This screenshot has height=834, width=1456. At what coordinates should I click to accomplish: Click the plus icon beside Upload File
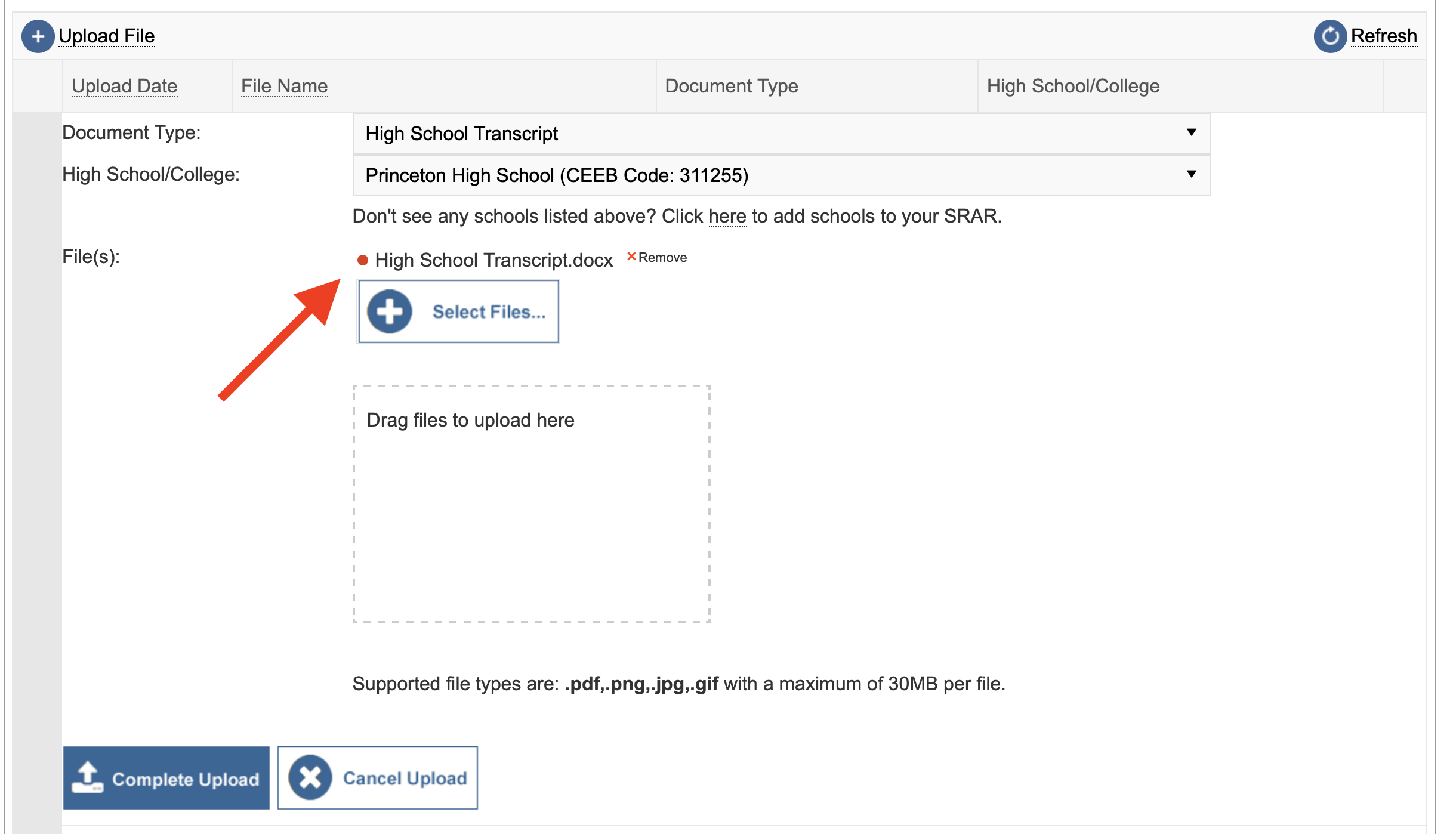point(38,36)
